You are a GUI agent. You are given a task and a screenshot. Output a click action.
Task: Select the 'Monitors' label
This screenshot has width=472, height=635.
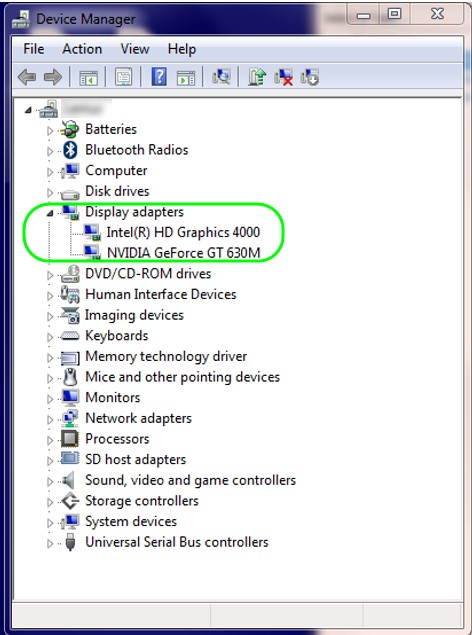tap(113, 397)
